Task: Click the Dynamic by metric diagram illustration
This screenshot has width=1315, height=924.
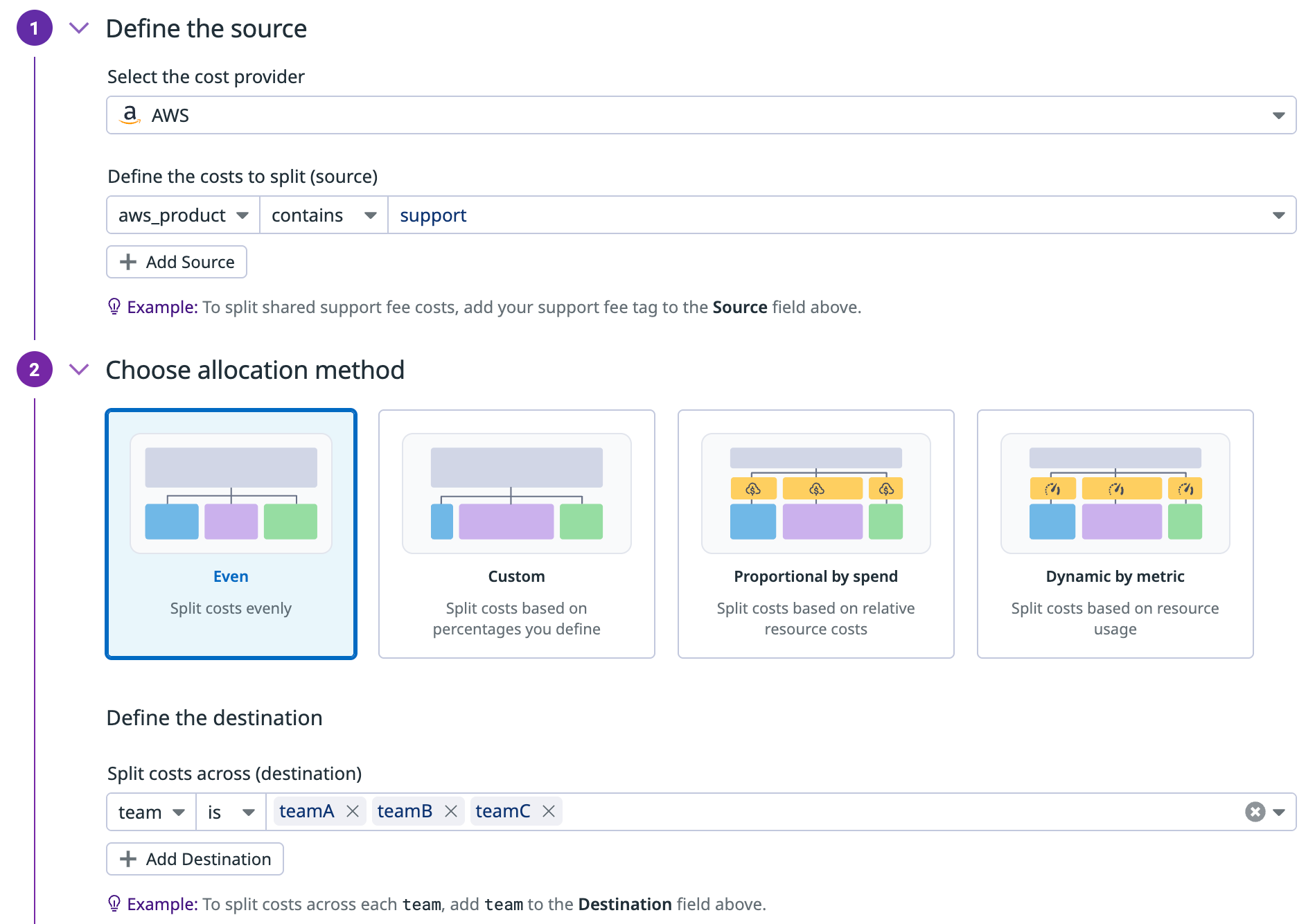Action: tap(1115, 493)
